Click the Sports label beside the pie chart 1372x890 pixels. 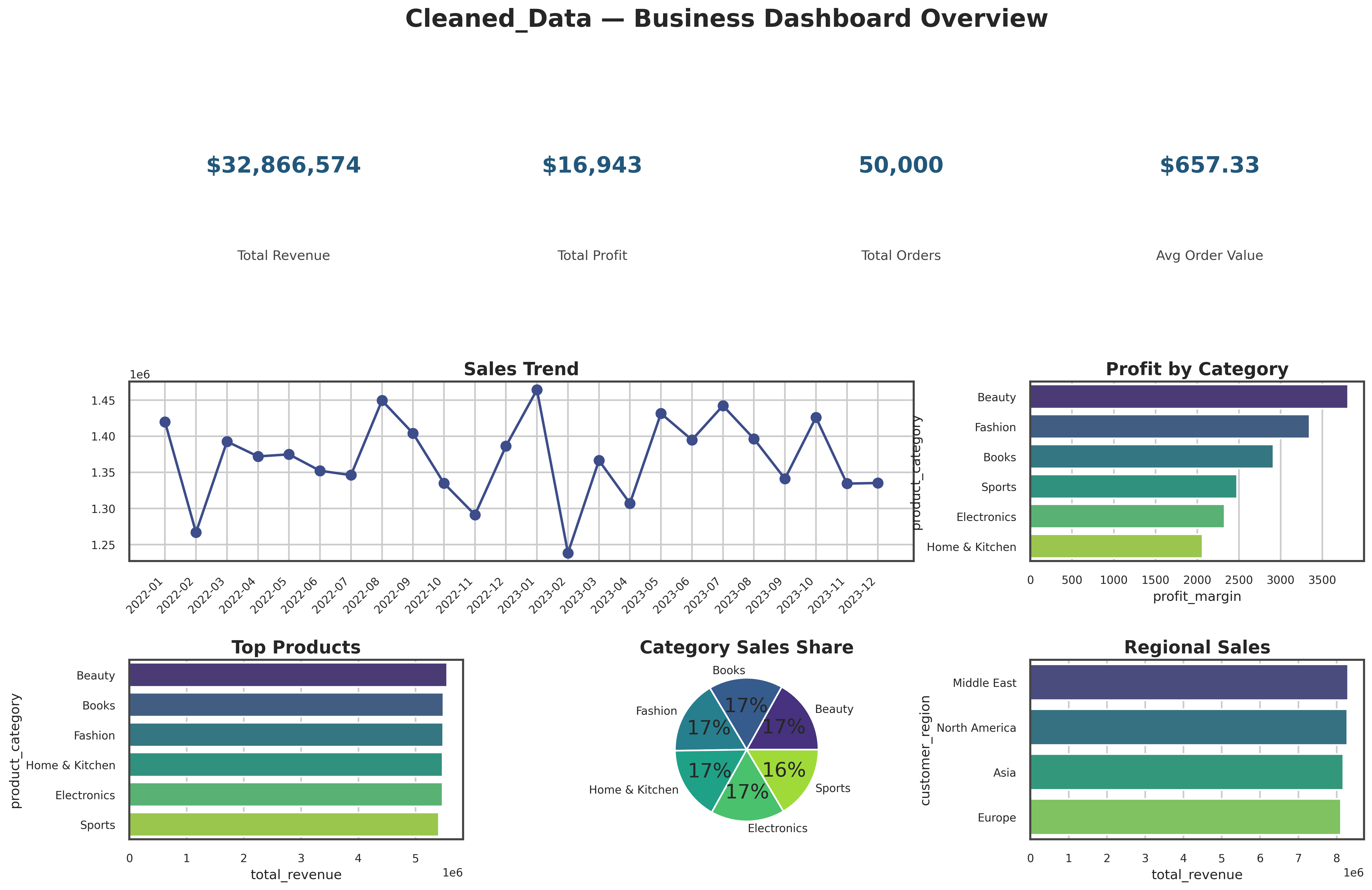click(833, 788)
